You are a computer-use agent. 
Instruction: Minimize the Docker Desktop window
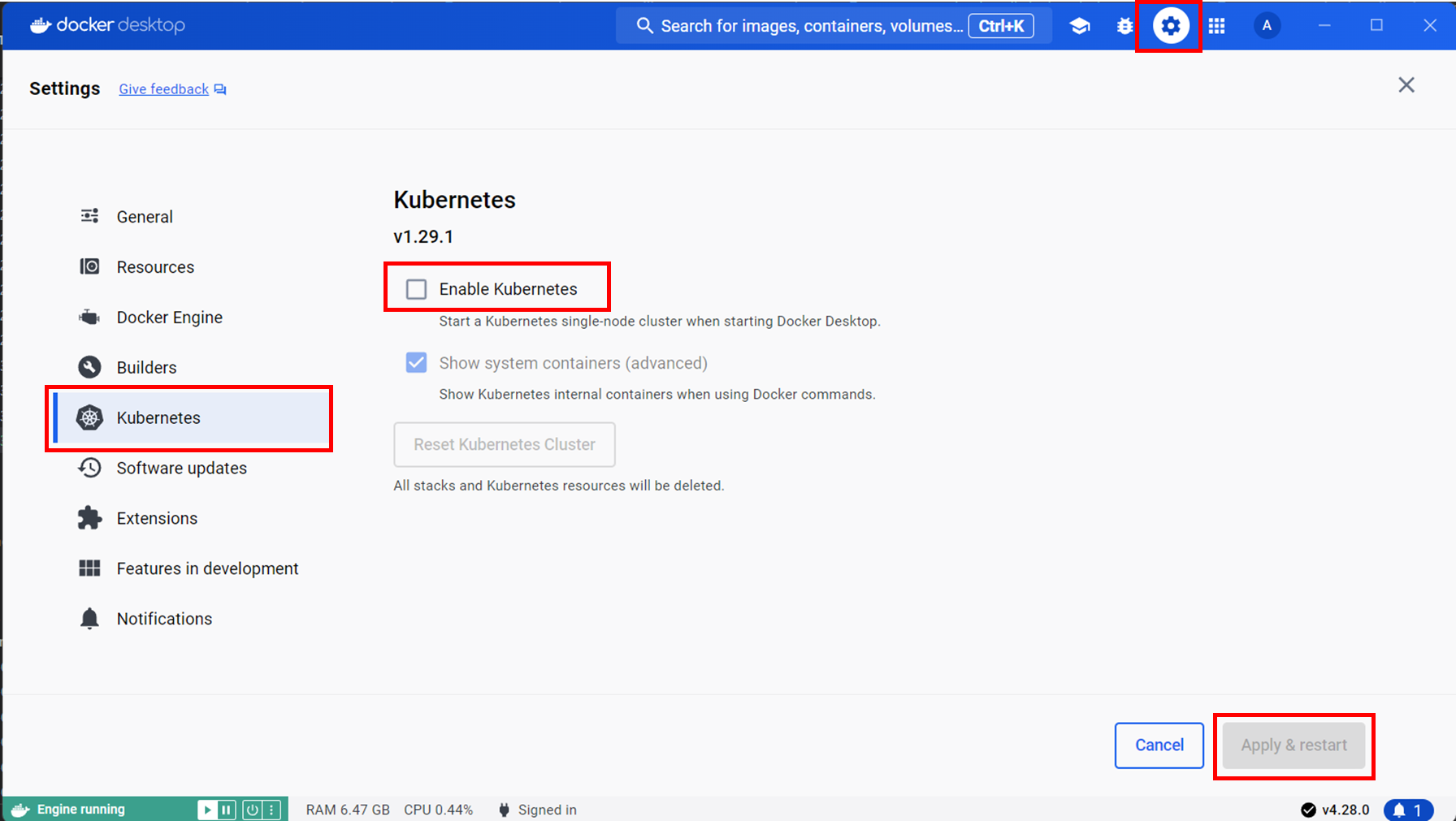point(1324,25)
